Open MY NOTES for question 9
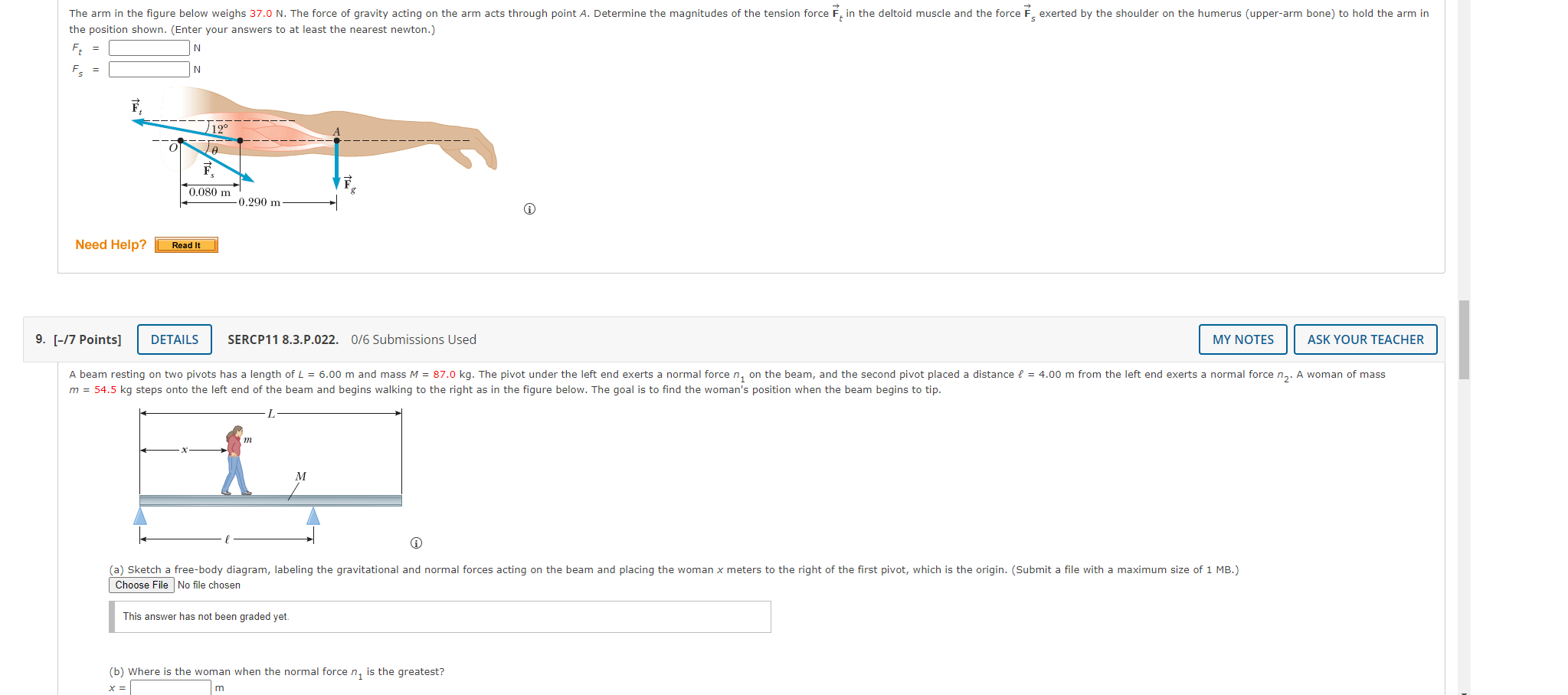The width and height of the screenshot is (1568, 695). pyautogui.click(x=1242, y=339)
